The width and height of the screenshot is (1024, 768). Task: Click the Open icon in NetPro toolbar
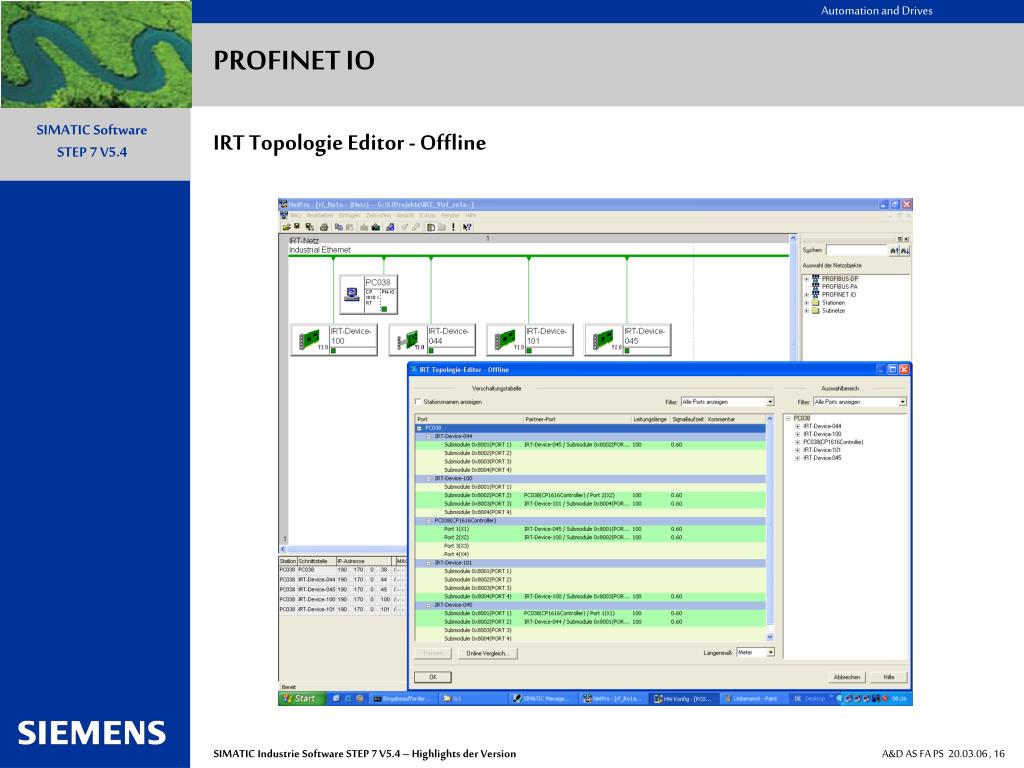(286, 227)
